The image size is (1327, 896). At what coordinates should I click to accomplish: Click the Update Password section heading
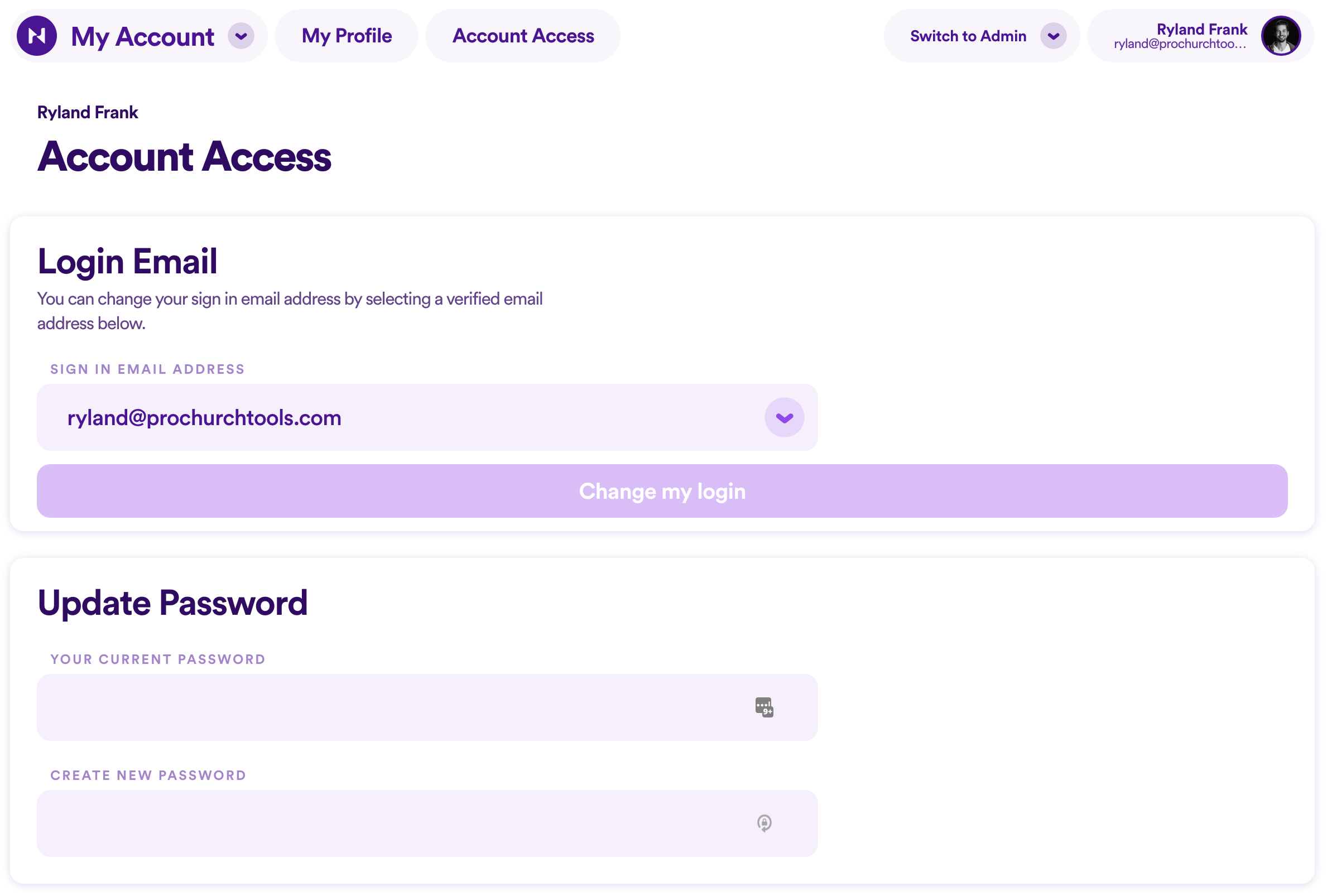172,603
